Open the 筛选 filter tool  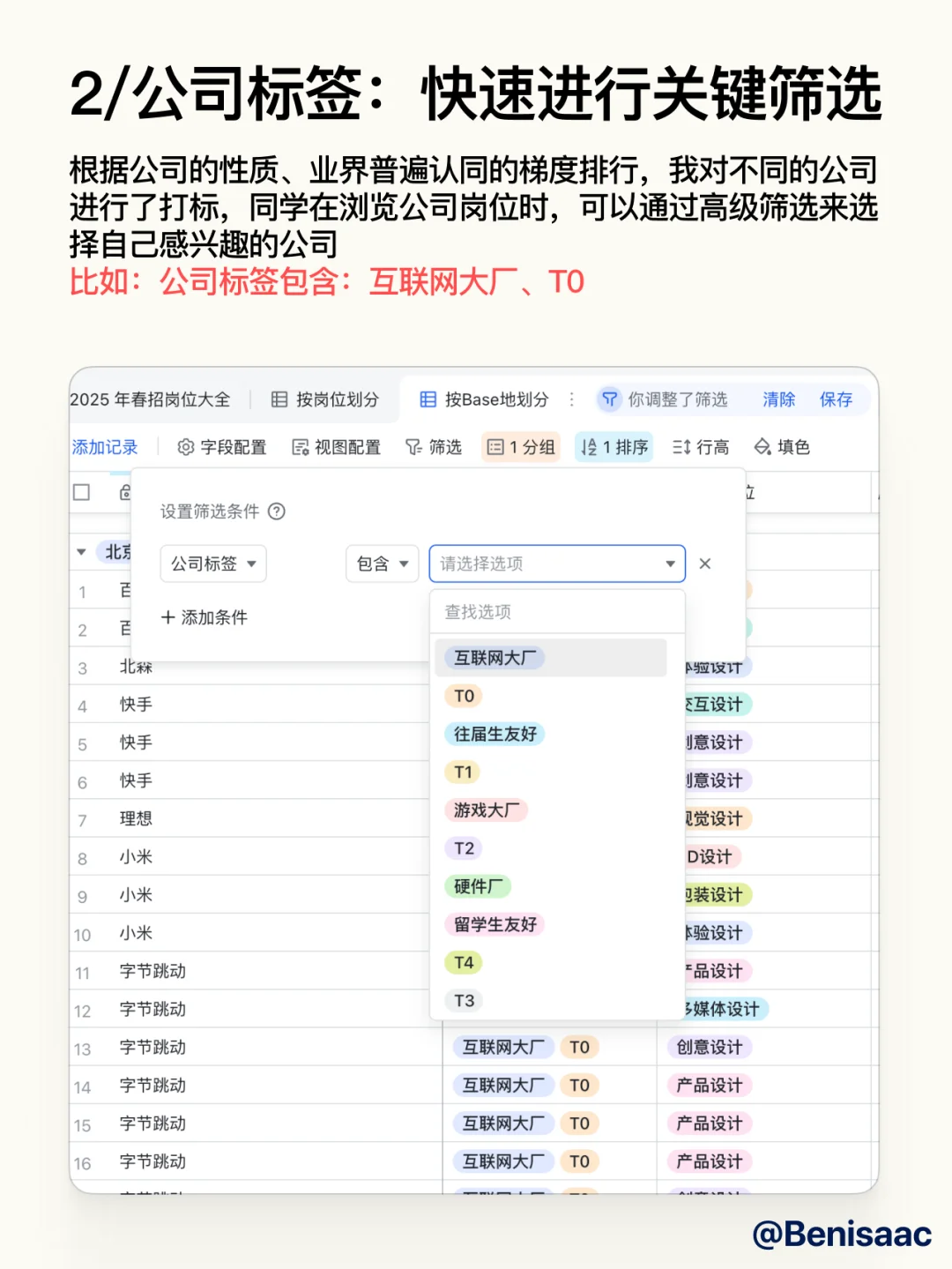434,447
